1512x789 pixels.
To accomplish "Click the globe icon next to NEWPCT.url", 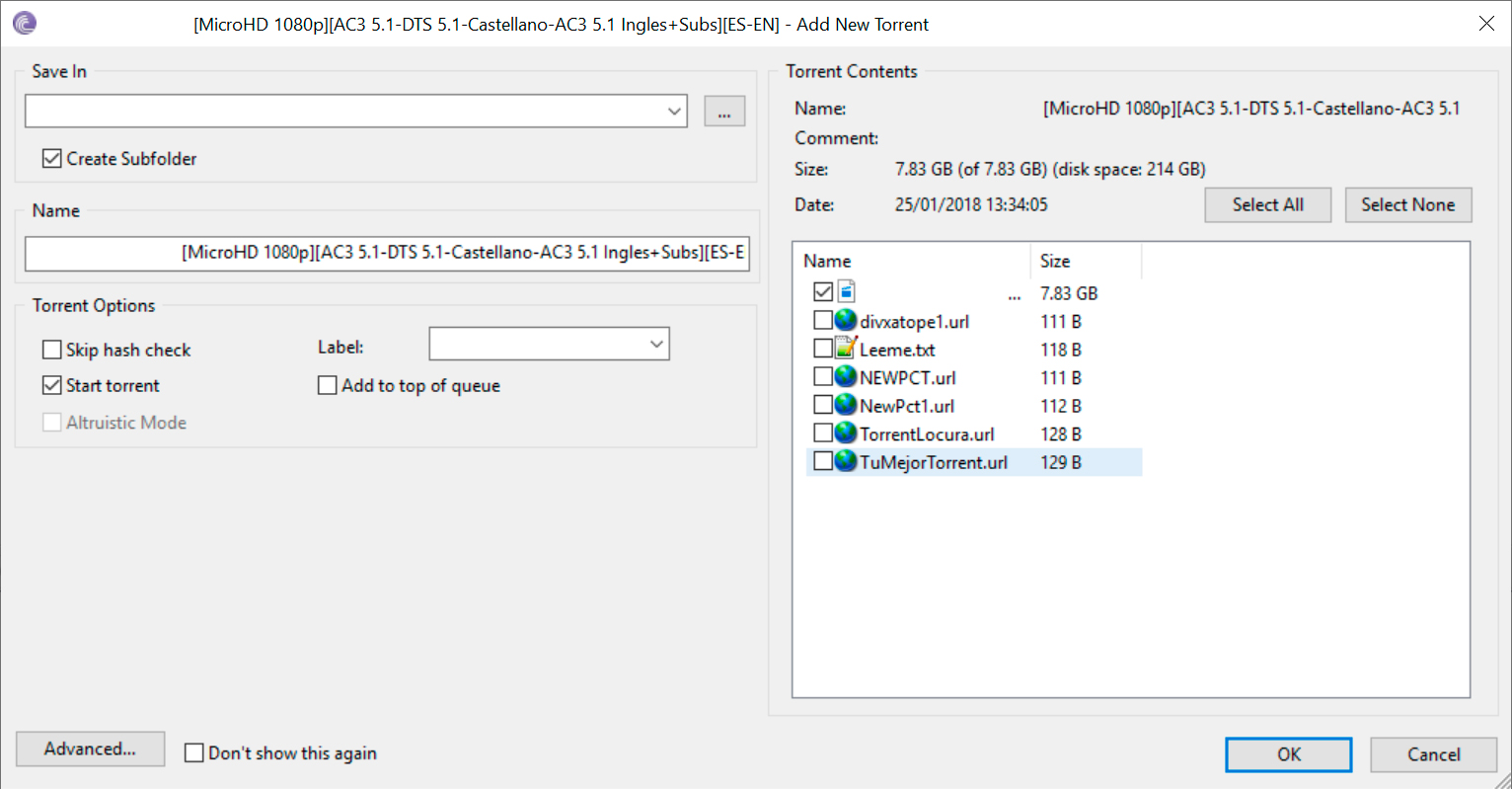I will coord(846,376).
